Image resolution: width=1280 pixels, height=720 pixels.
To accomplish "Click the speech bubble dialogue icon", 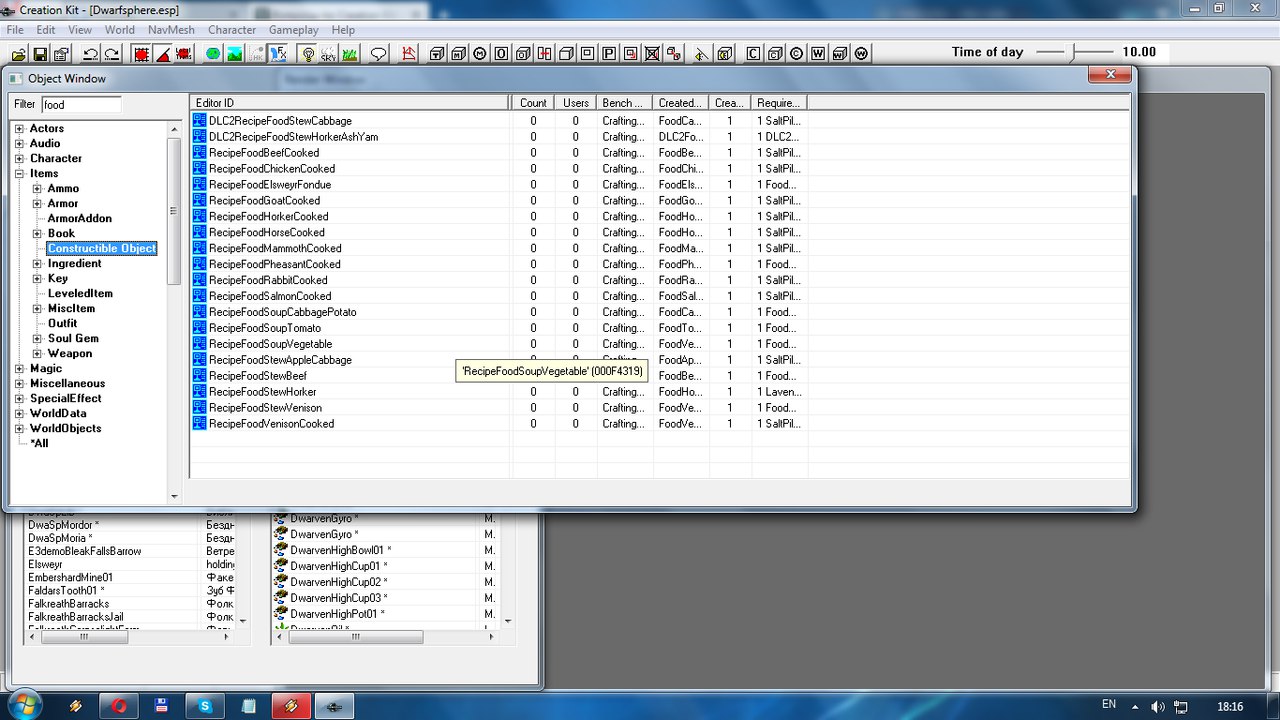I will tap(379, 53).
